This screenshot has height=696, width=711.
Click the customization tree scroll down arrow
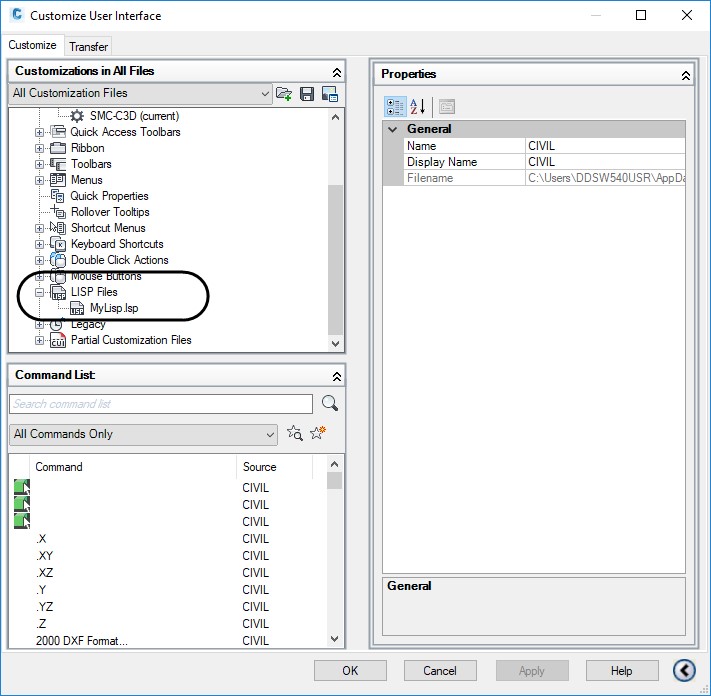336,343
